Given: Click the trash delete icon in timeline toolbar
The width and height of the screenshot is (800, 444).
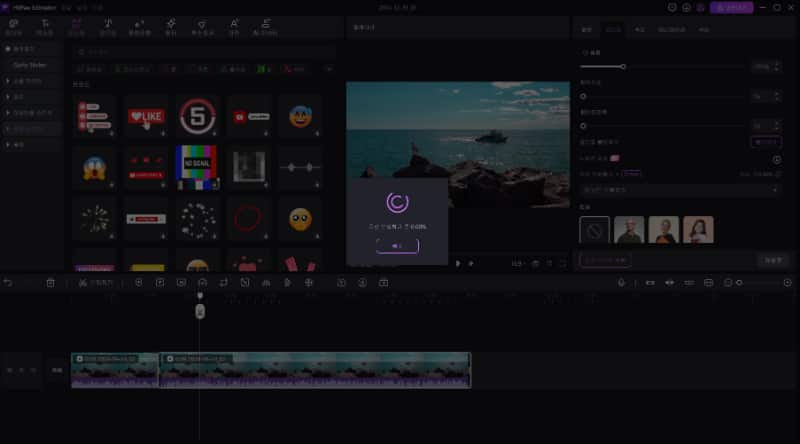Looking at the screenshot, I should [x=51, y=283].
